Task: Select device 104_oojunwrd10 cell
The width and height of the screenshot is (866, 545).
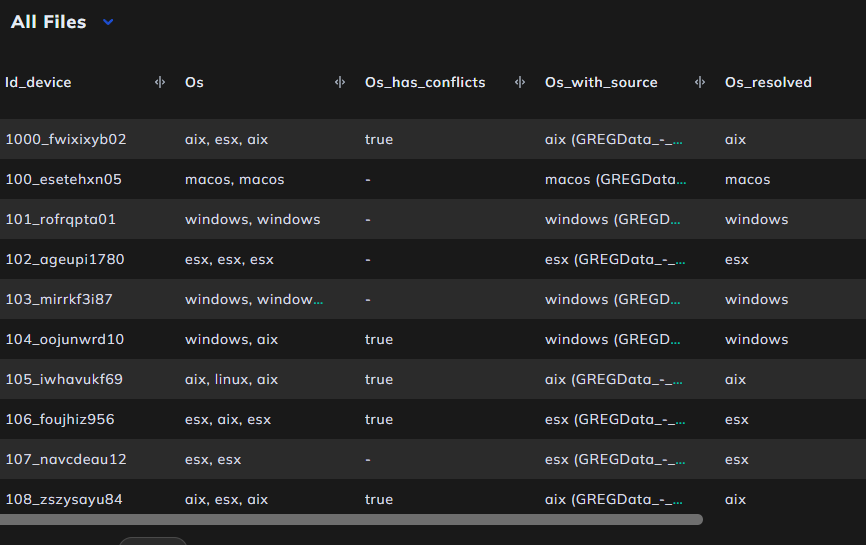Action: (x=65, y=339)
